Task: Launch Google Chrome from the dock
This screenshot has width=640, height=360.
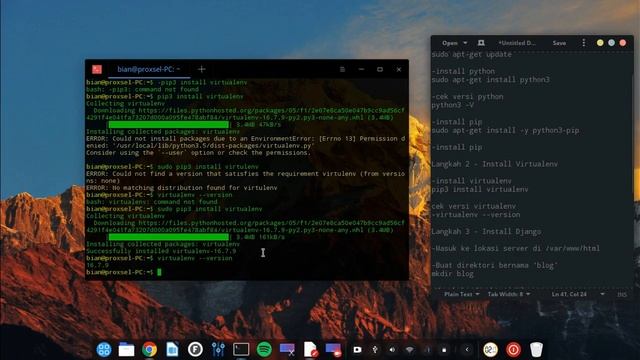Action: pyautogui.click(x=149, y=349)
